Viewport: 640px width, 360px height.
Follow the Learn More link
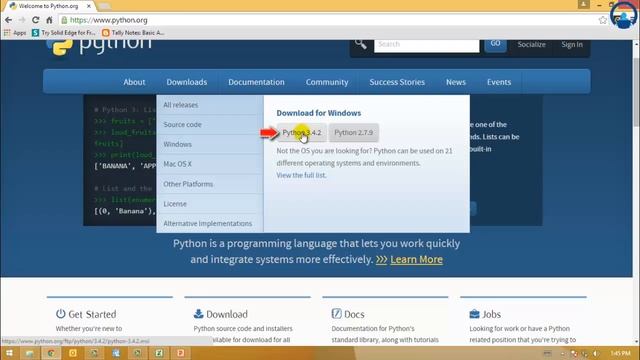[x=416, y=259]
